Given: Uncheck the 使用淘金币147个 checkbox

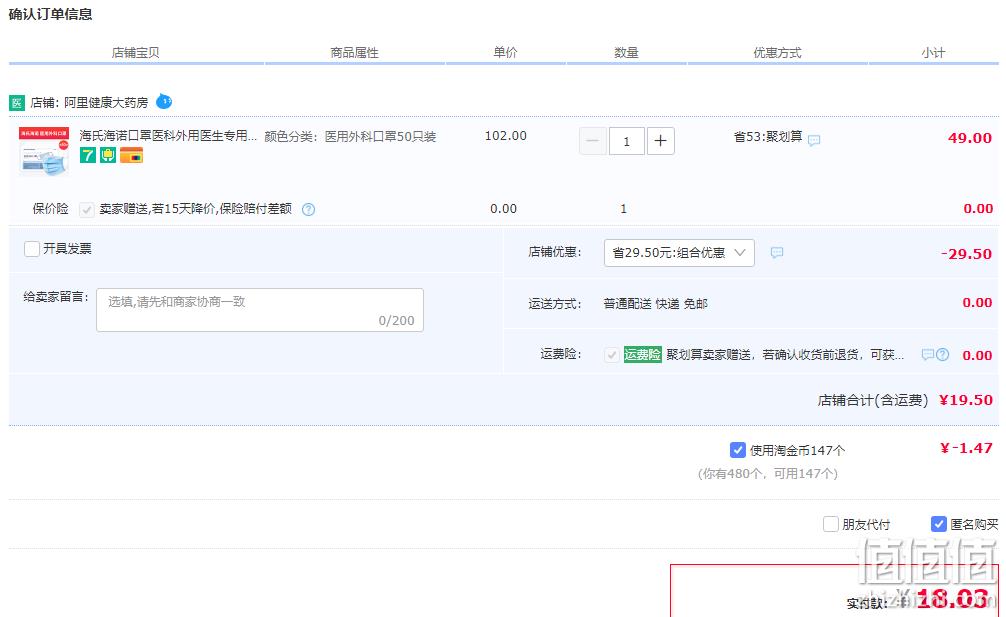Looking at the screenshot, I should click(x=738, y=450).
